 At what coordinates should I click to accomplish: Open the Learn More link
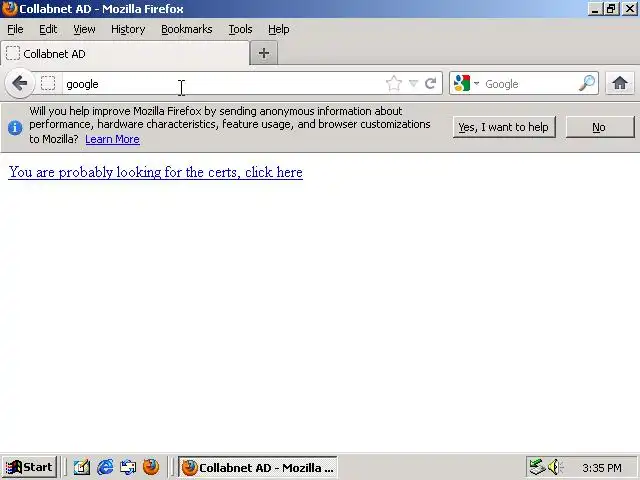[112, 139]
